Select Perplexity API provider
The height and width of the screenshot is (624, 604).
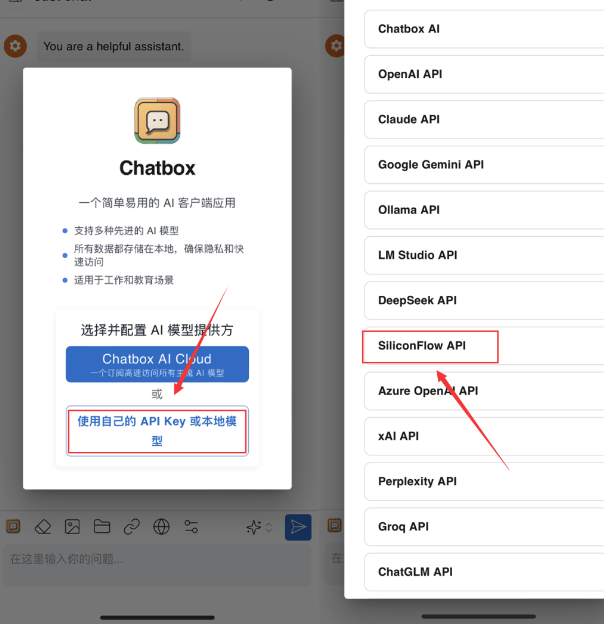(484, 482)
